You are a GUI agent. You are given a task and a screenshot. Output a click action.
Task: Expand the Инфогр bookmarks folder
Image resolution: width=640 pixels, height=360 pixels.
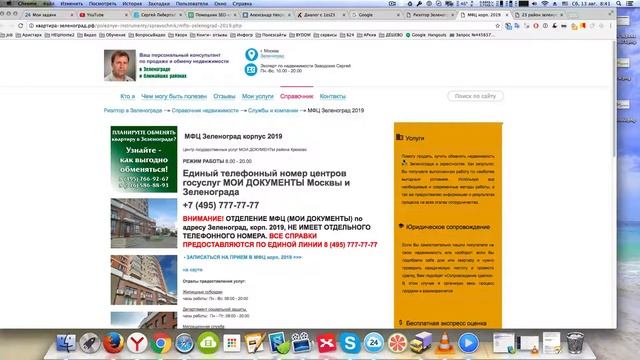pyautogui.click(x=242, y=35)
